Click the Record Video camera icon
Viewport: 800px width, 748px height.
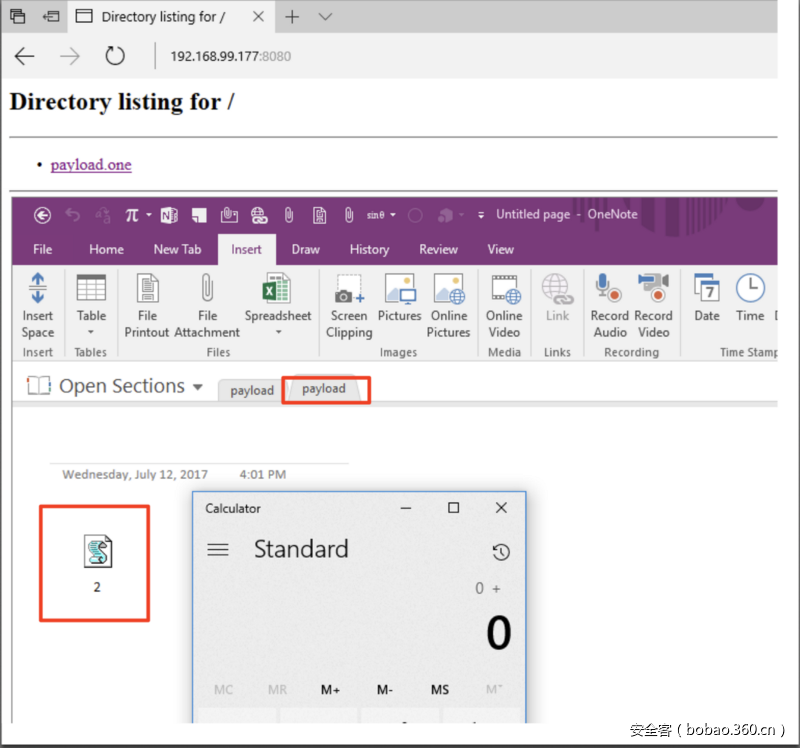point(653,290)
